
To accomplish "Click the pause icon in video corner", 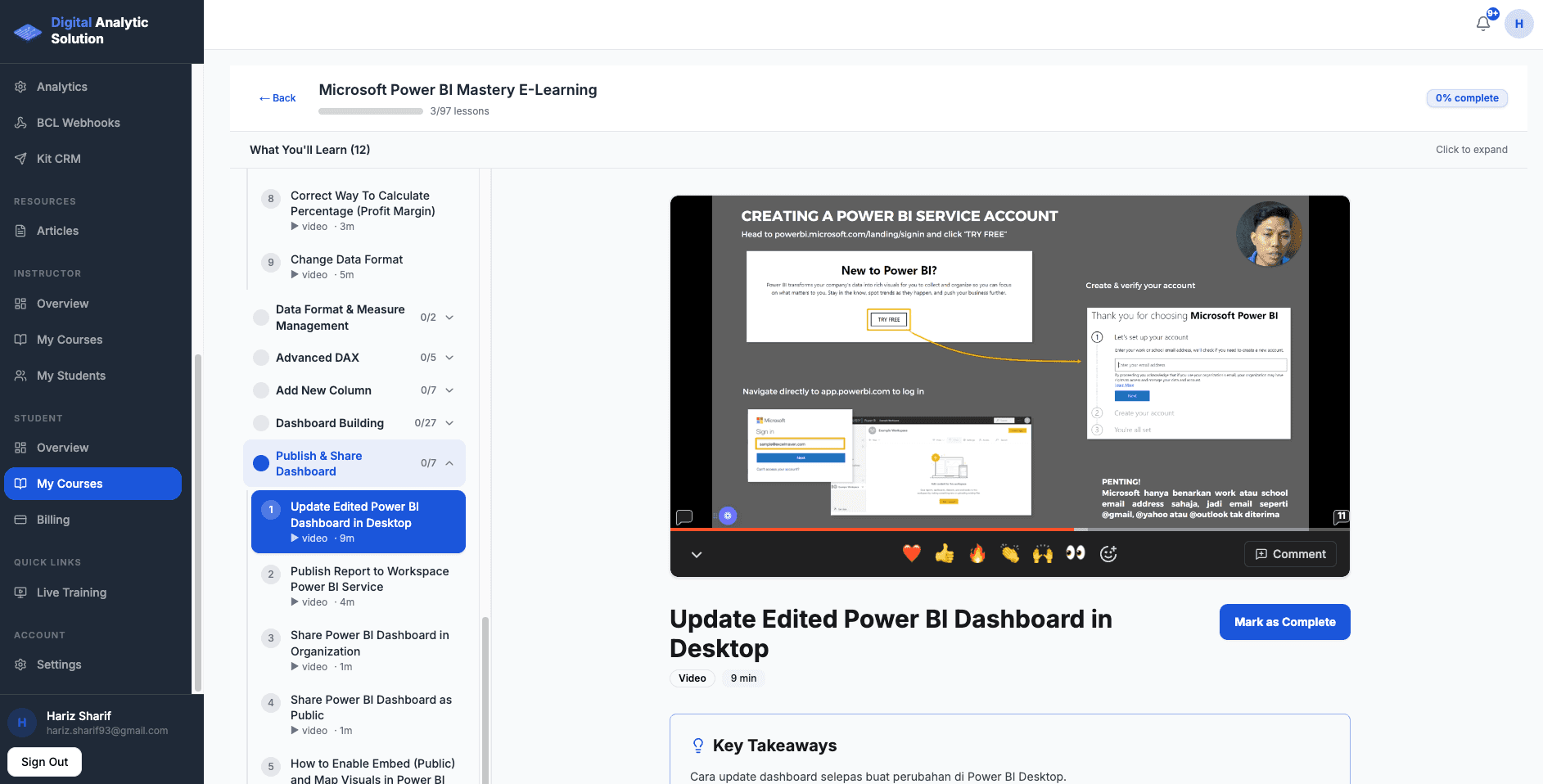I will click(1341, 516).
